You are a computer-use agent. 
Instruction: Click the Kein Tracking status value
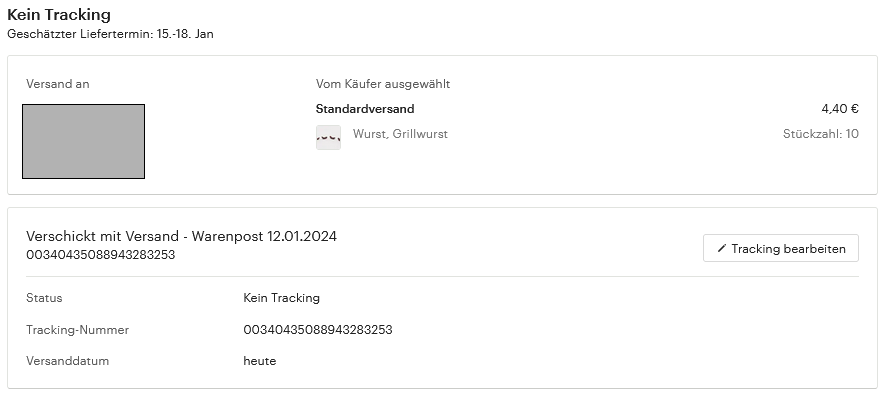point(282,298)
